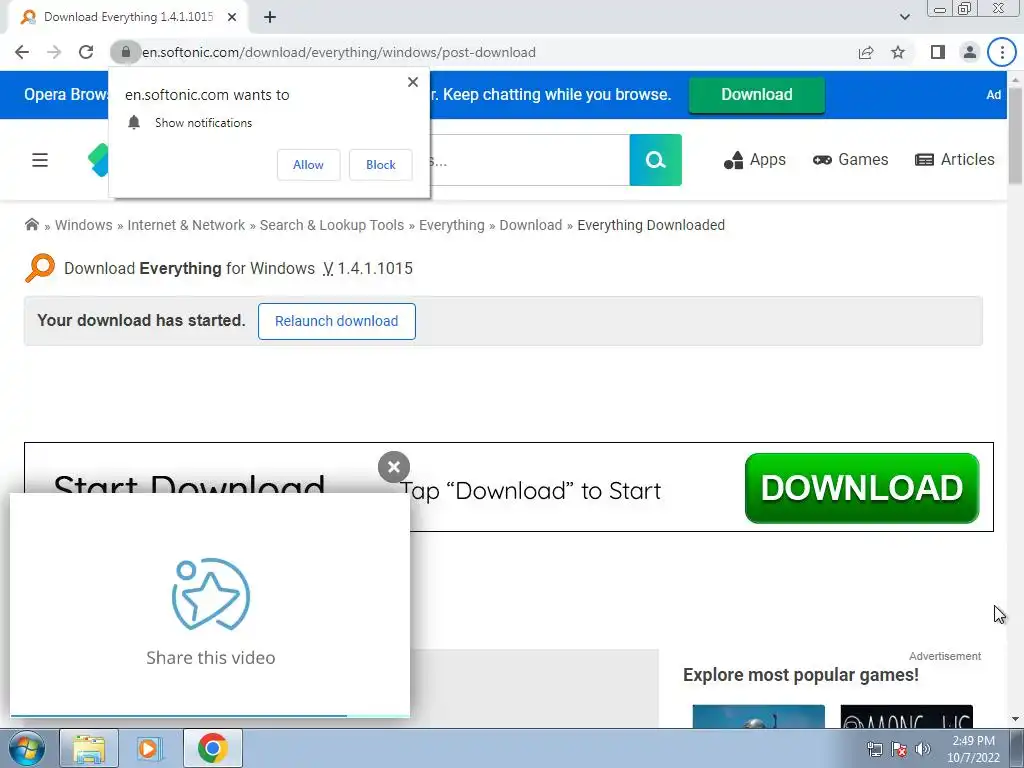Open Search & Lookup Tools breadcrumb

(332, 225)
